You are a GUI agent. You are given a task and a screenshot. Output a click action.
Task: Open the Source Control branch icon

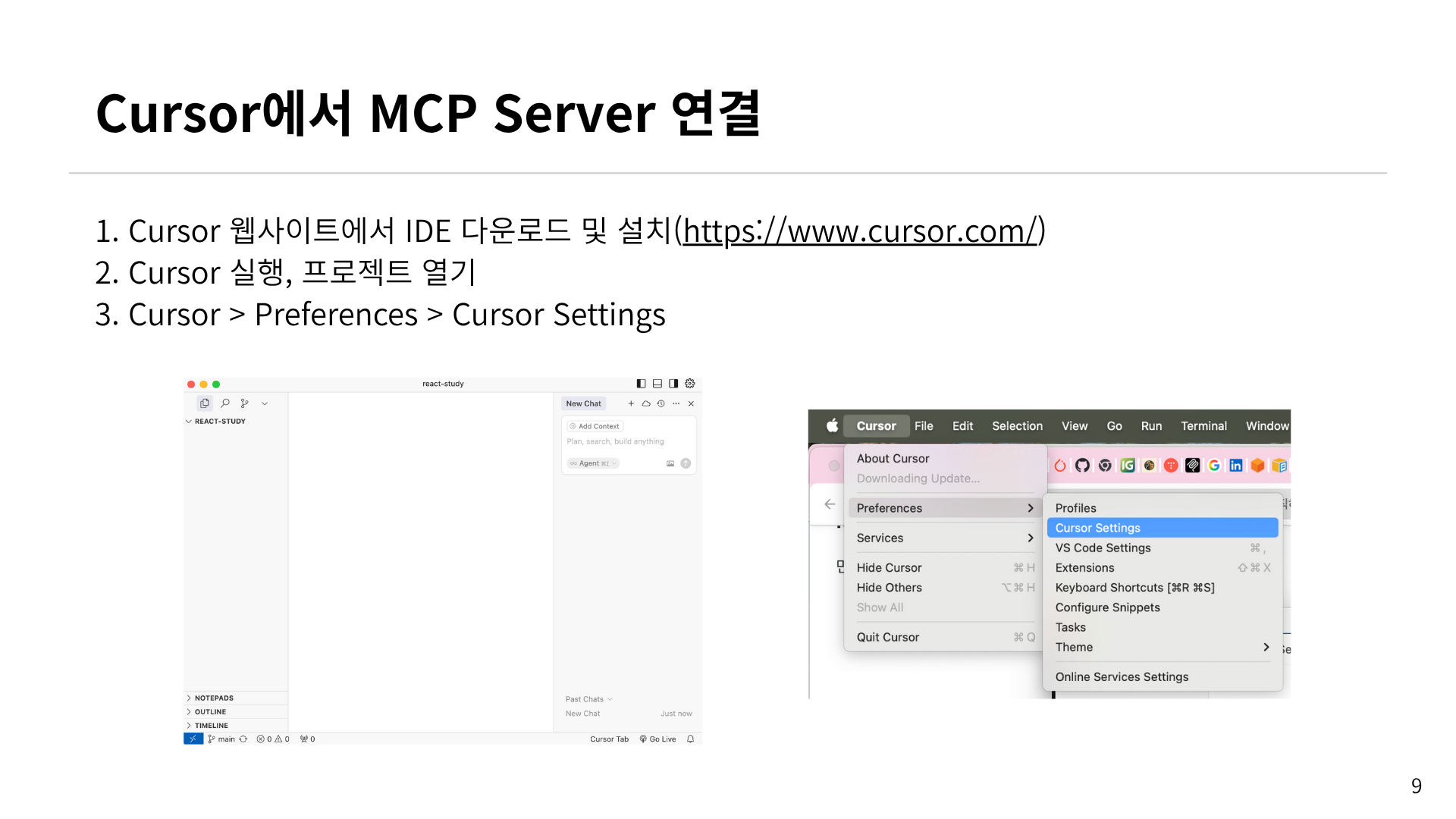(244, 403)
